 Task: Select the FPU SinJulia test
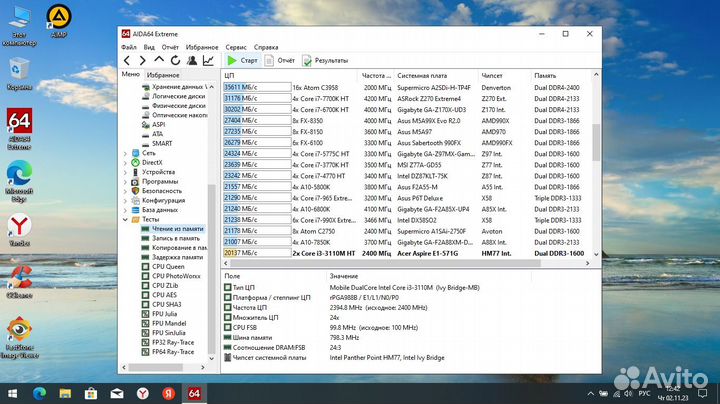click(163, 333)
